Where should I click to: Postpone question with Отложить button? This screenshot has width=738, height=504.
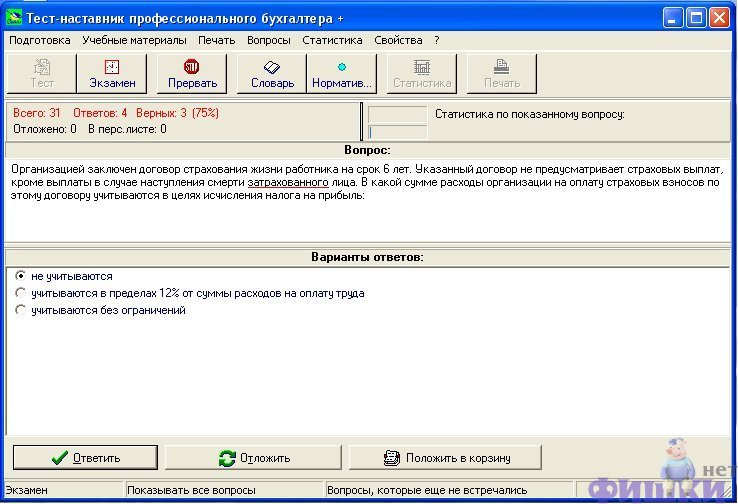253,458
